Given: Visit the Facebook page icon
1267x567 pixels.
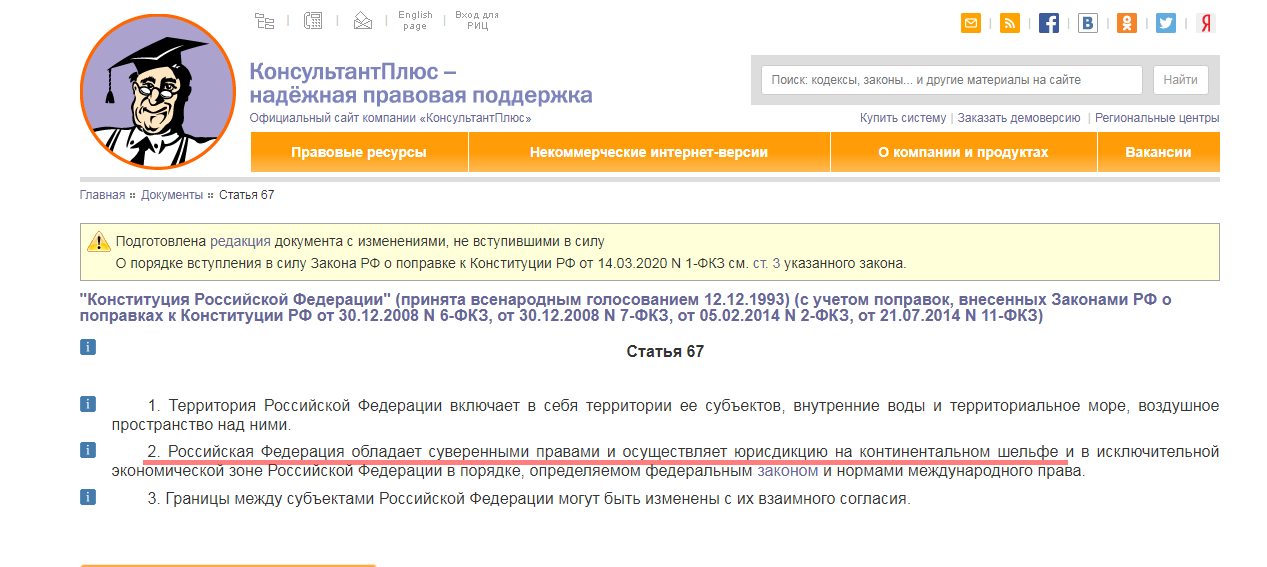Looking at the screenshot, I should click(x=1048, y=23).
